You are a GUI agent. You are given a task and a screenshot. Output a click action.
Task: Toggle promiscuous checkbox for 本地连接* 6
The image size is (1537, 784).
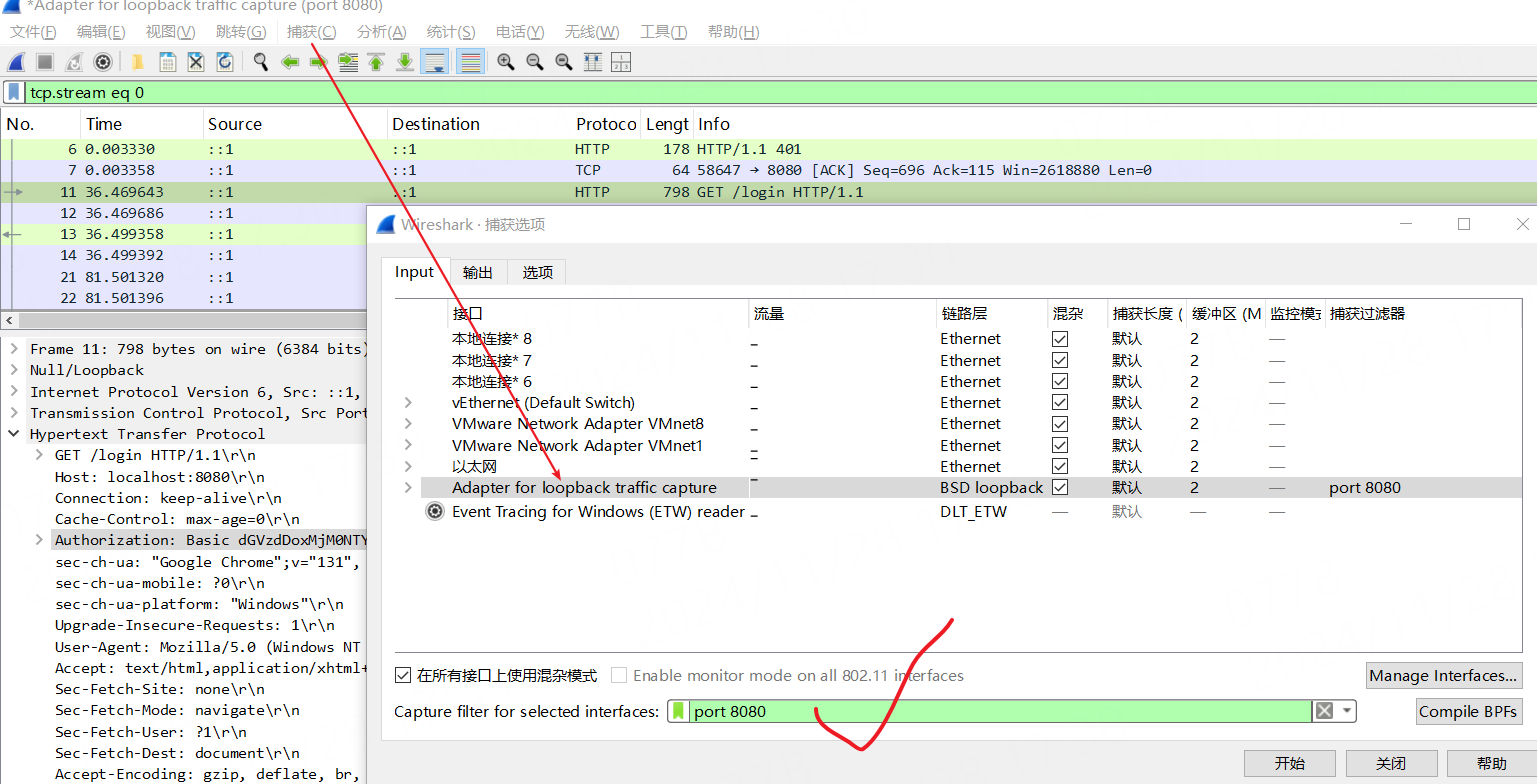1060,381
